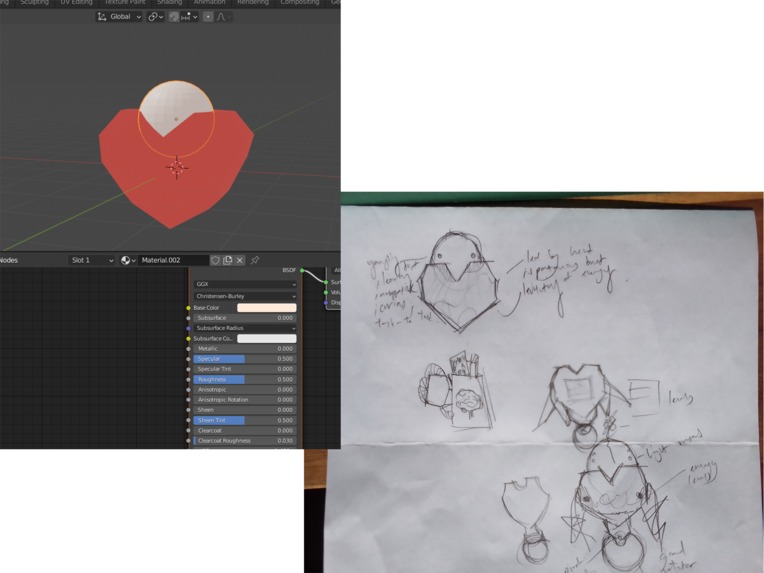Image resolution: width=764 pixels, height=573 pixels.
Task: Click the Sheen slider
Action: (245, 410)
